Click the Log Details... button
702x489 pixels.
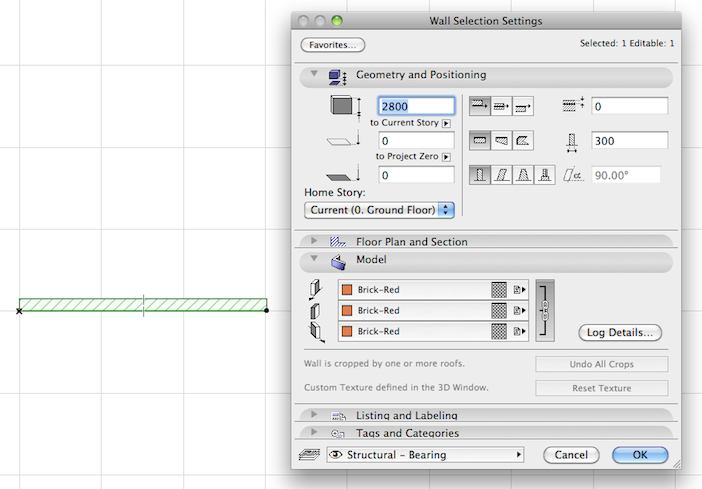pos(620,332)
